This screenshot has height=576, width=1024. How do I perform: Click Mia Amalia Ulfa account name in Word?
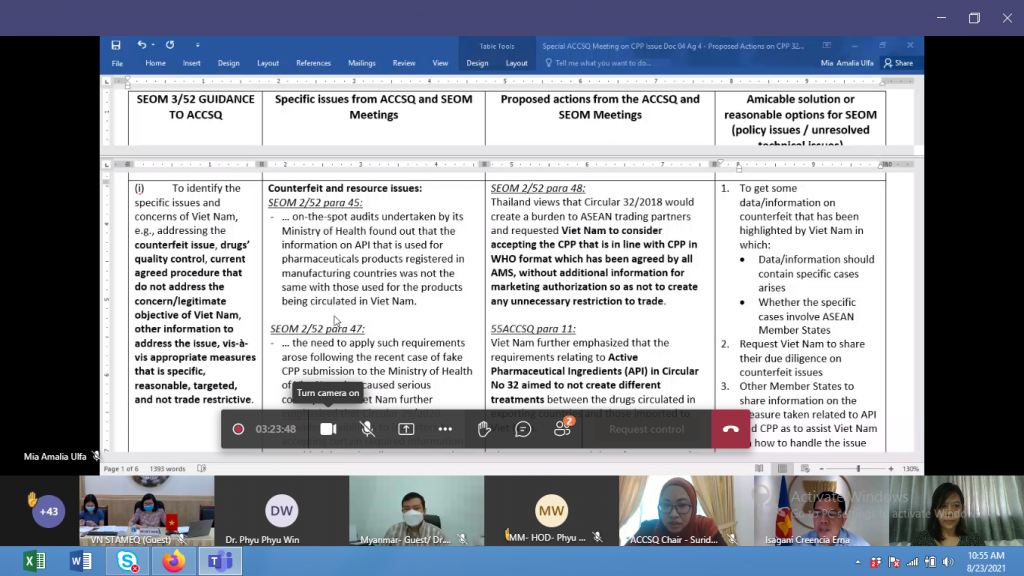point(847,63)
